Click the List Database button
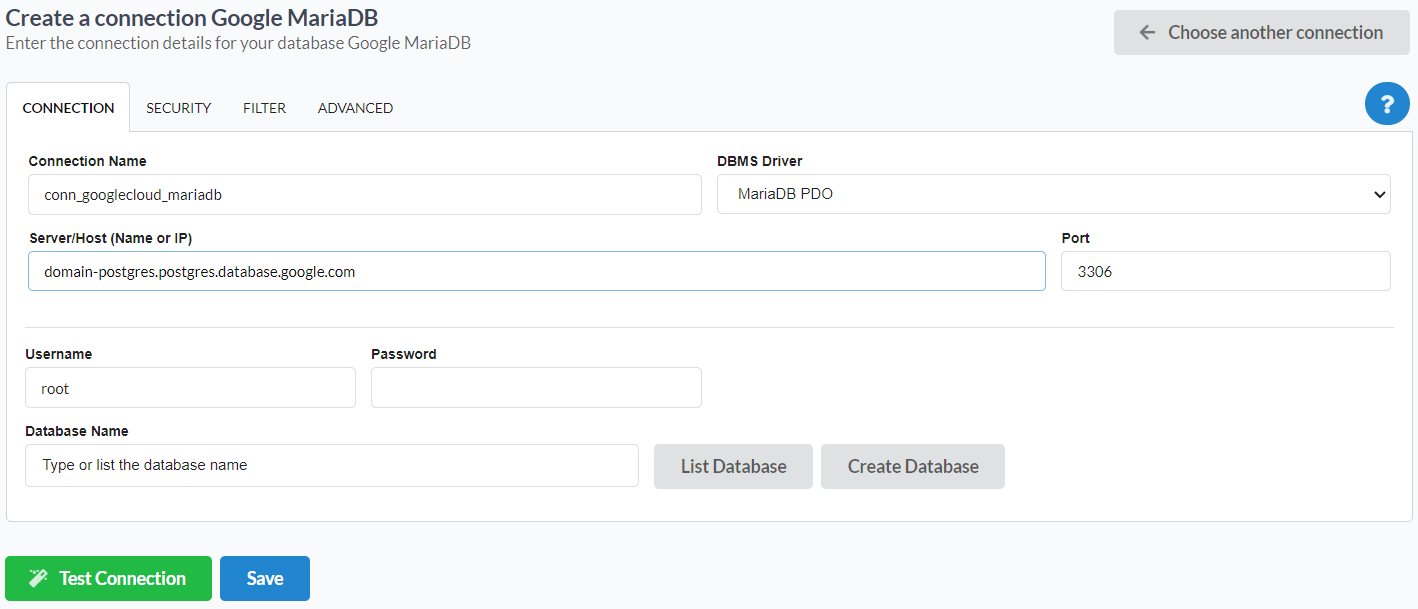The width and height of the screenshot is (1418, 609). coord(733,466)
